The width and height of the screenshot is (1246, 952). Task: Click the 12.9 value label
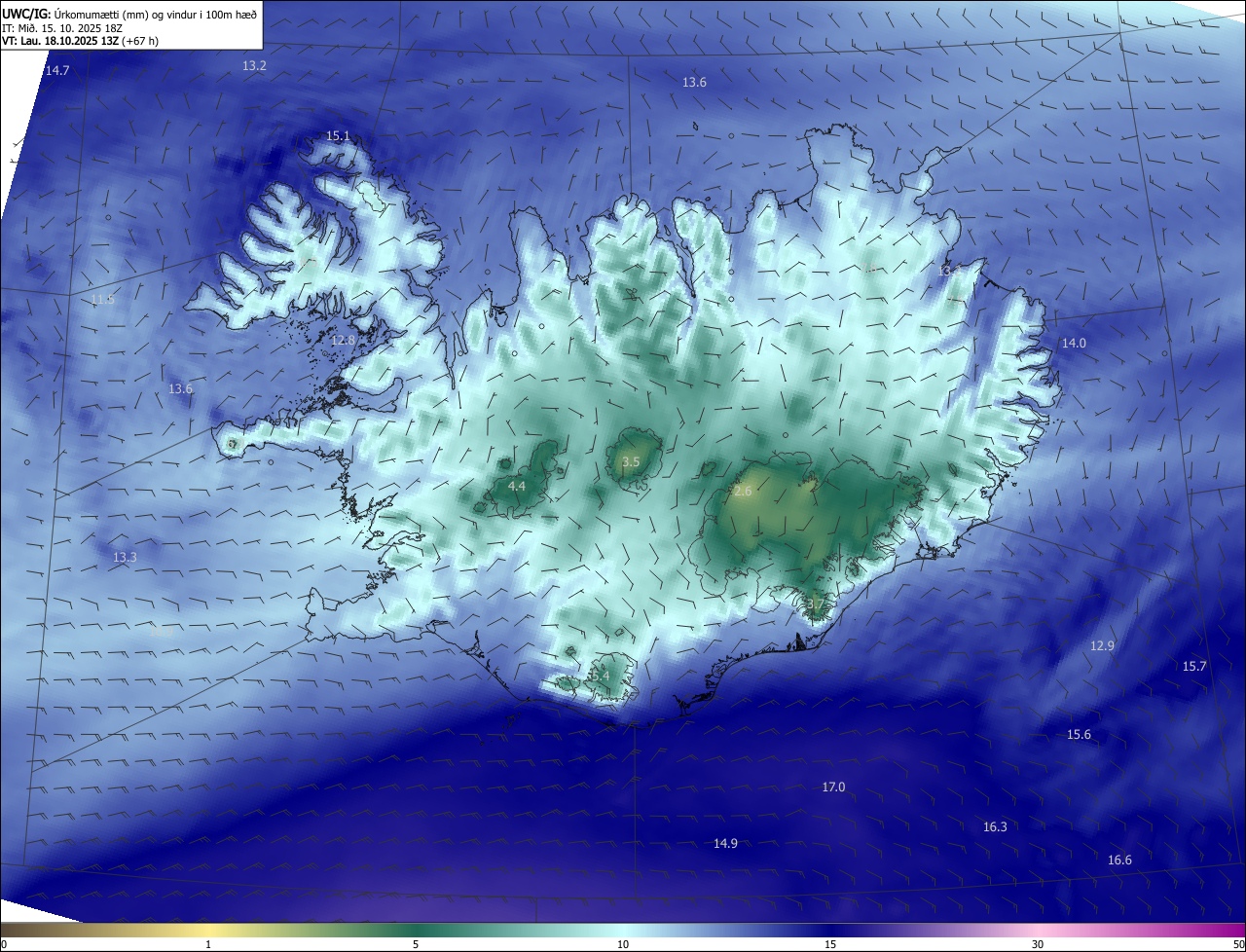pyautogui.click(x=1102, y=645)
